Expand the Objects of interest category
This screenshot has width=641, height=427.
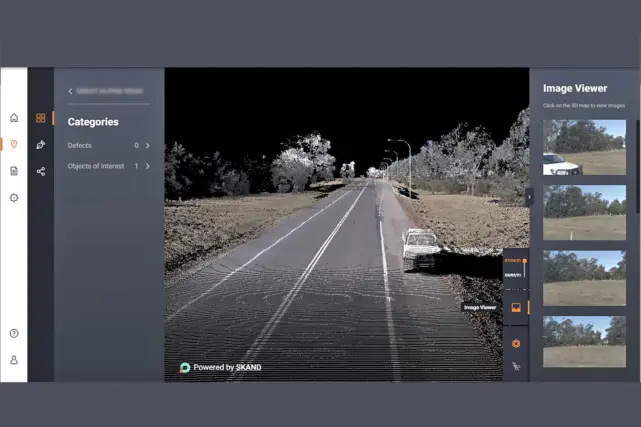(148, 166)
